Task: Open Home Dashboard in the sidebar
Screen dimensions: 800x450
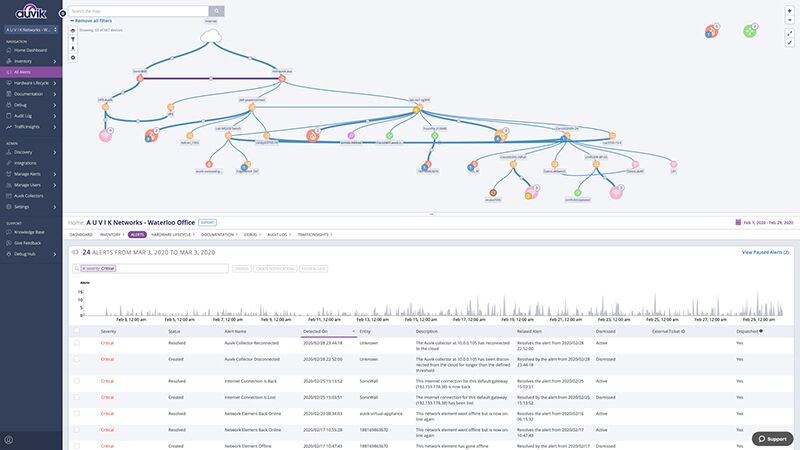Action: point(30,50)
